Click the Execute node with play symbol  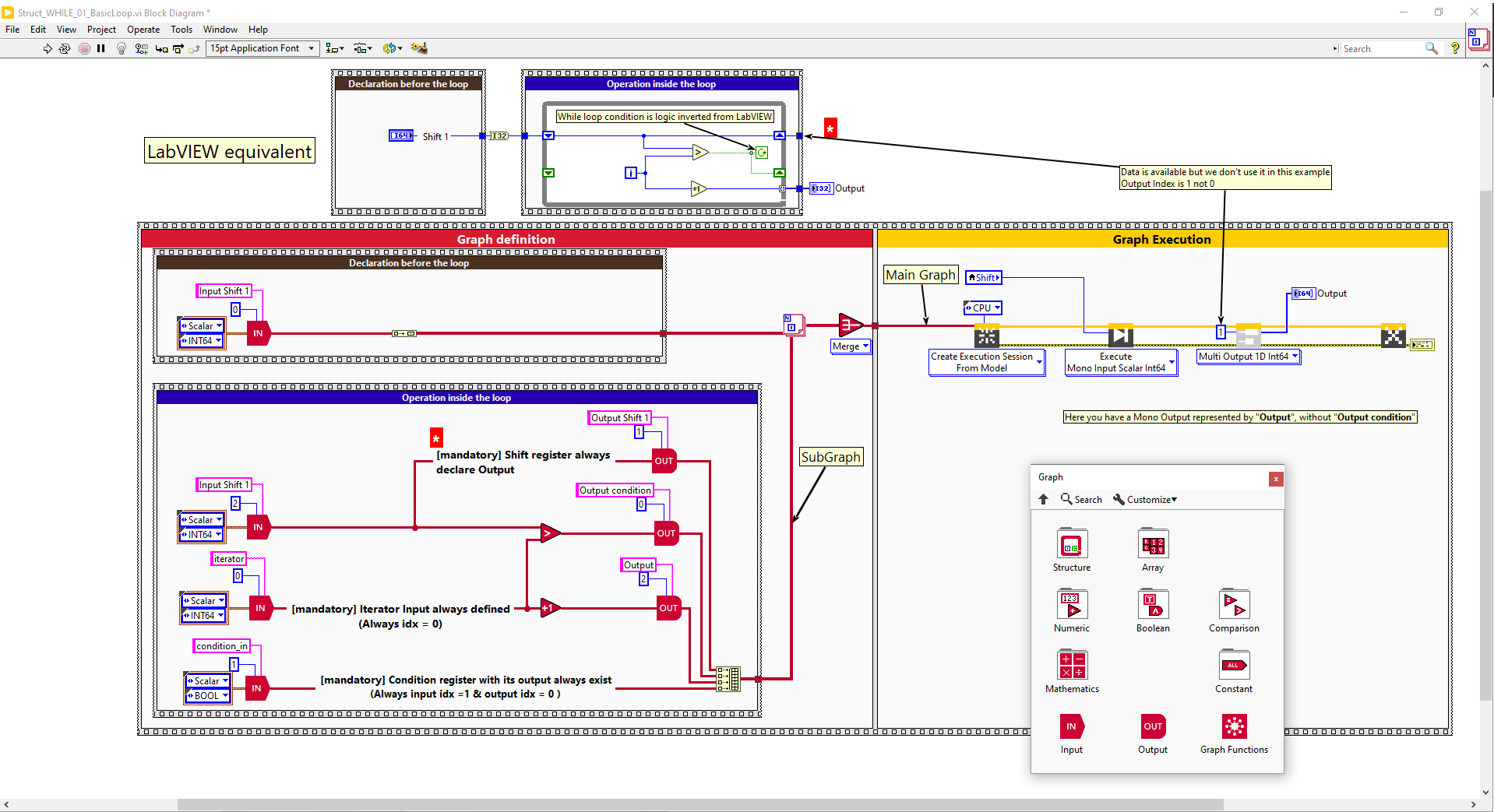click(x=1120, y=336)
